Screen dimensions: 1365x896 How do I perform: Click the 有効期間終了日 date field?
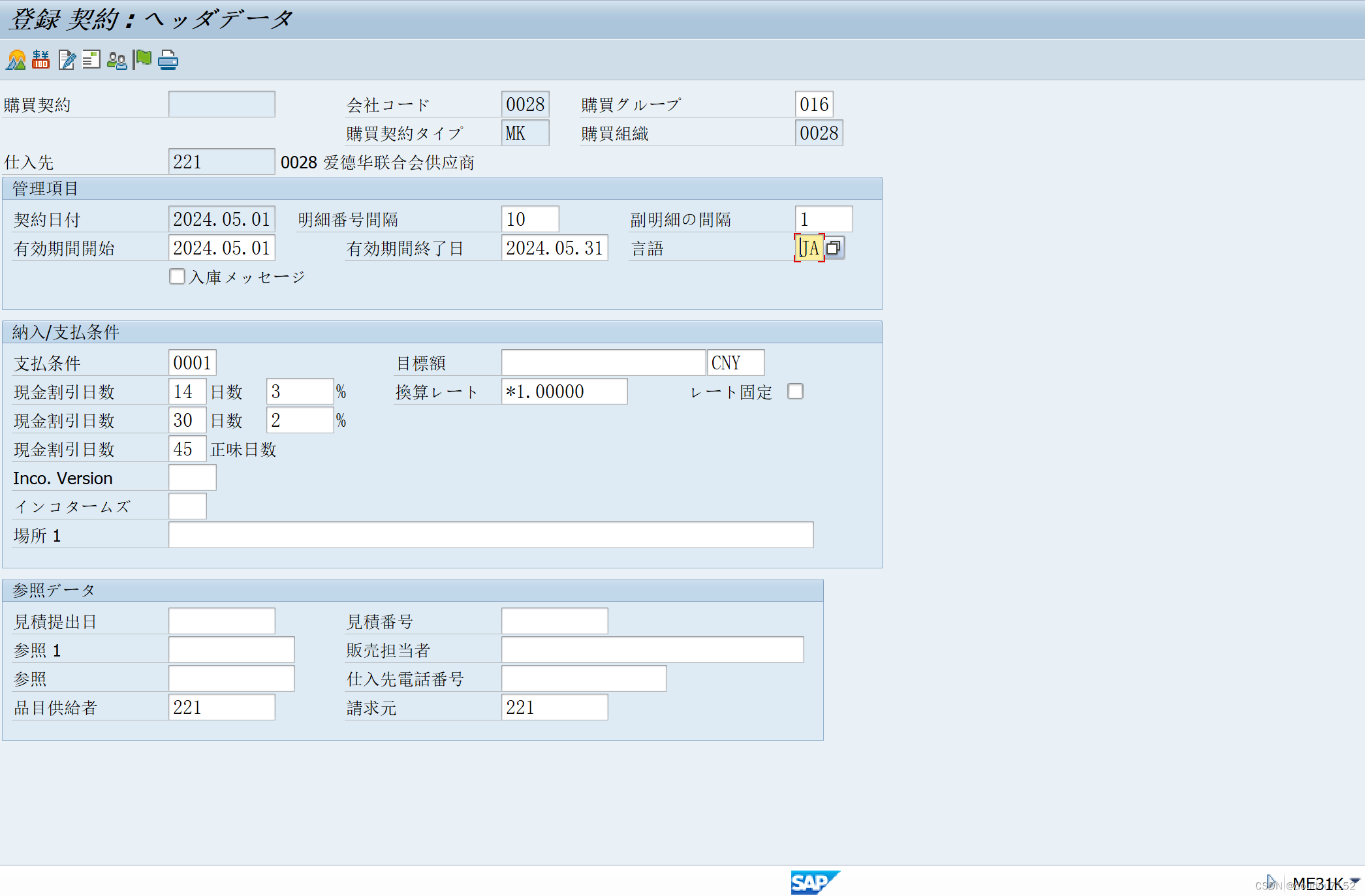click(554, 248)
